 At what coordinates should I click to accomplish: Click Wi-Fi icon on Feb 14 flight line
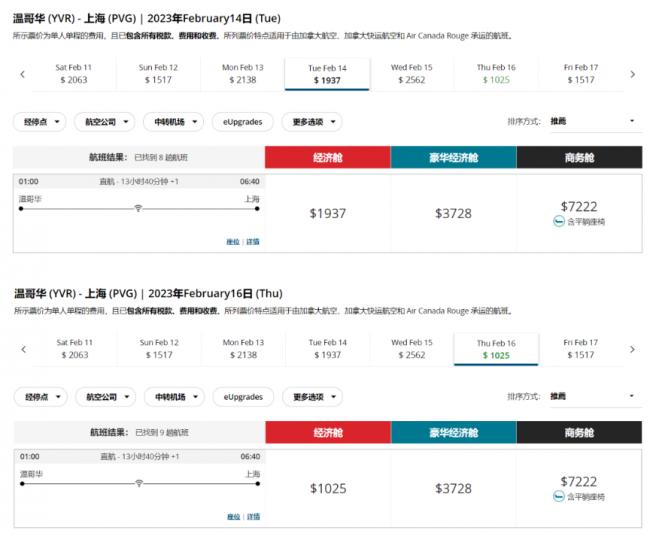[138, 208]
